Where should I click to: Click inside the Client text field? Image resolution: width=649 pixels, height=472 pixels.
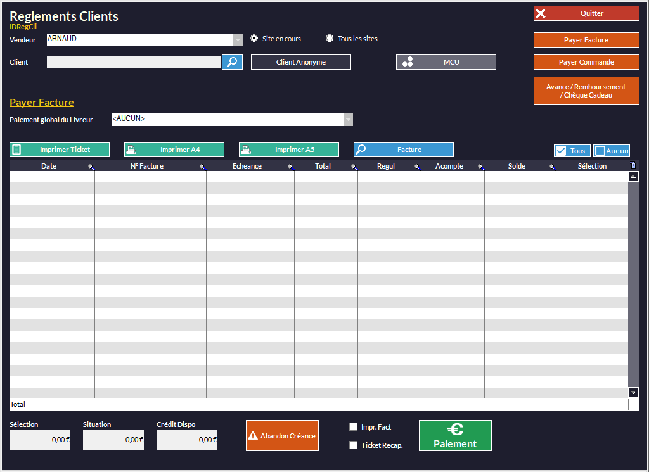[x=133, y=62]
